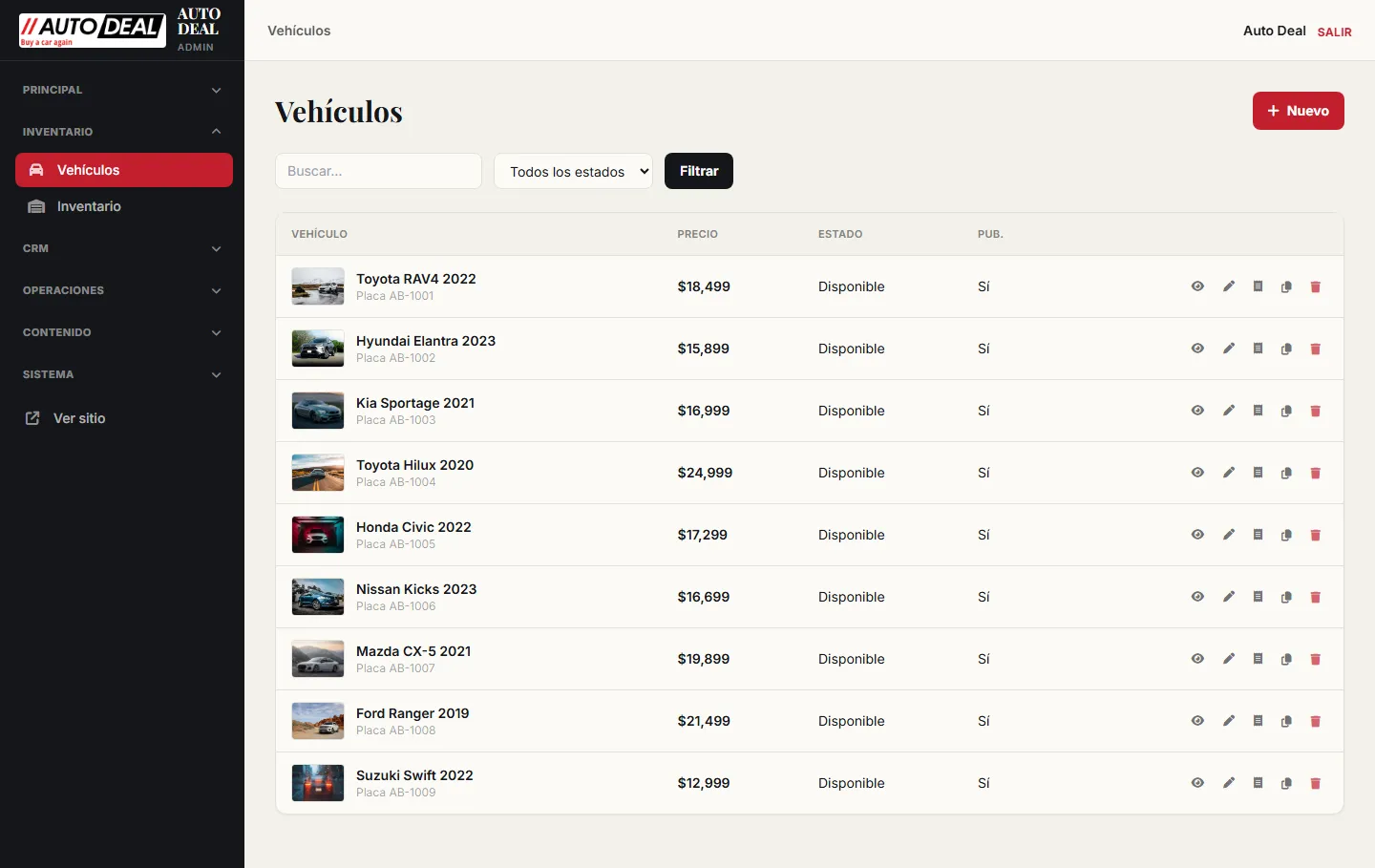View the Hyundai Elantra 2023 (eye icon)
Viewport: 1375px width, 868px height.
tap(1197, 349)
